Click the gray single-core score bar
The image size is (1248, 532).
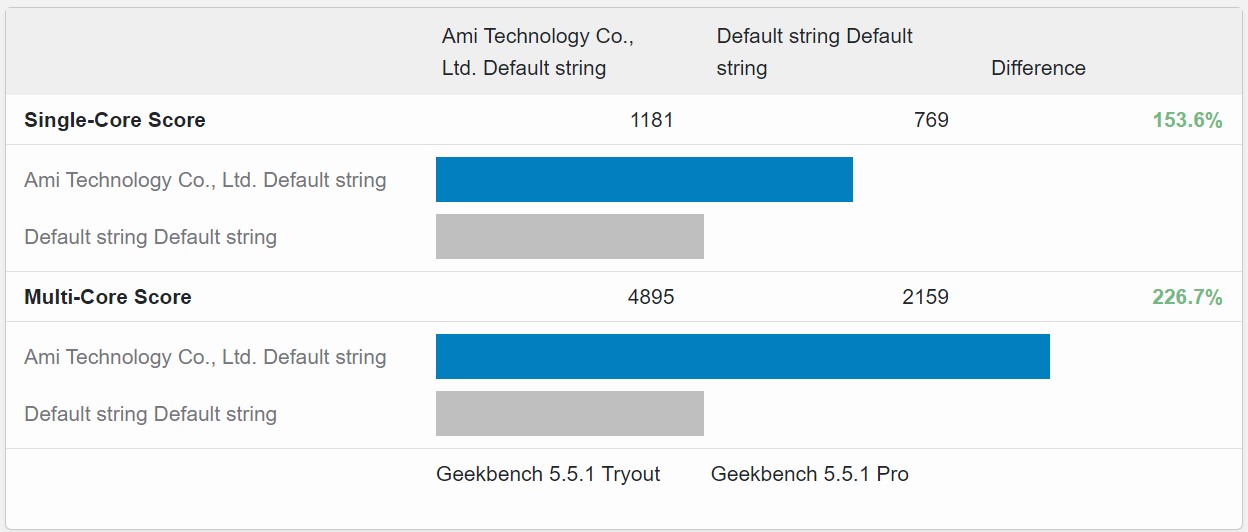point(570,236)
